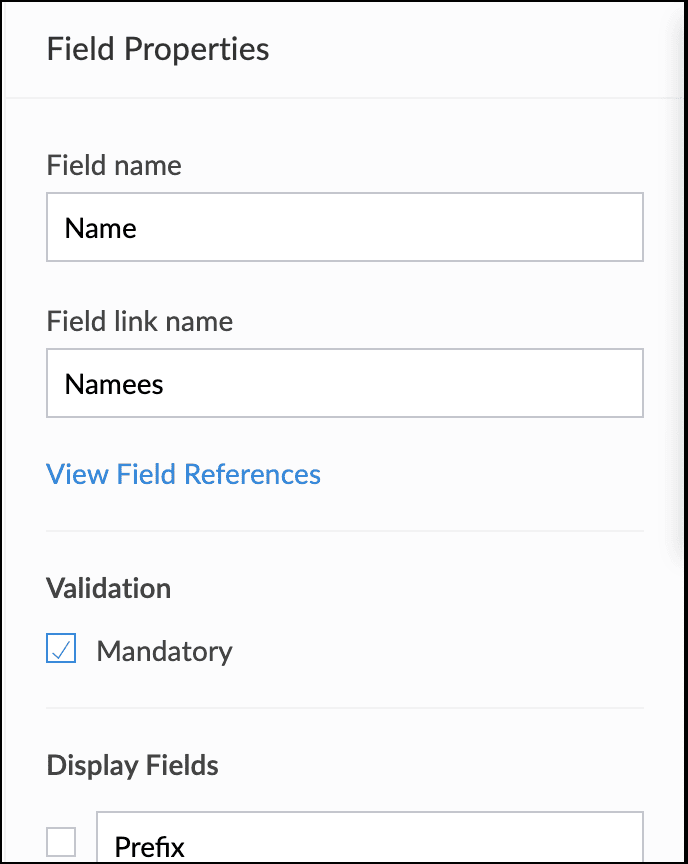Focus the Field link name input
The height and width of the screenshot is (864, 688).
344,383
